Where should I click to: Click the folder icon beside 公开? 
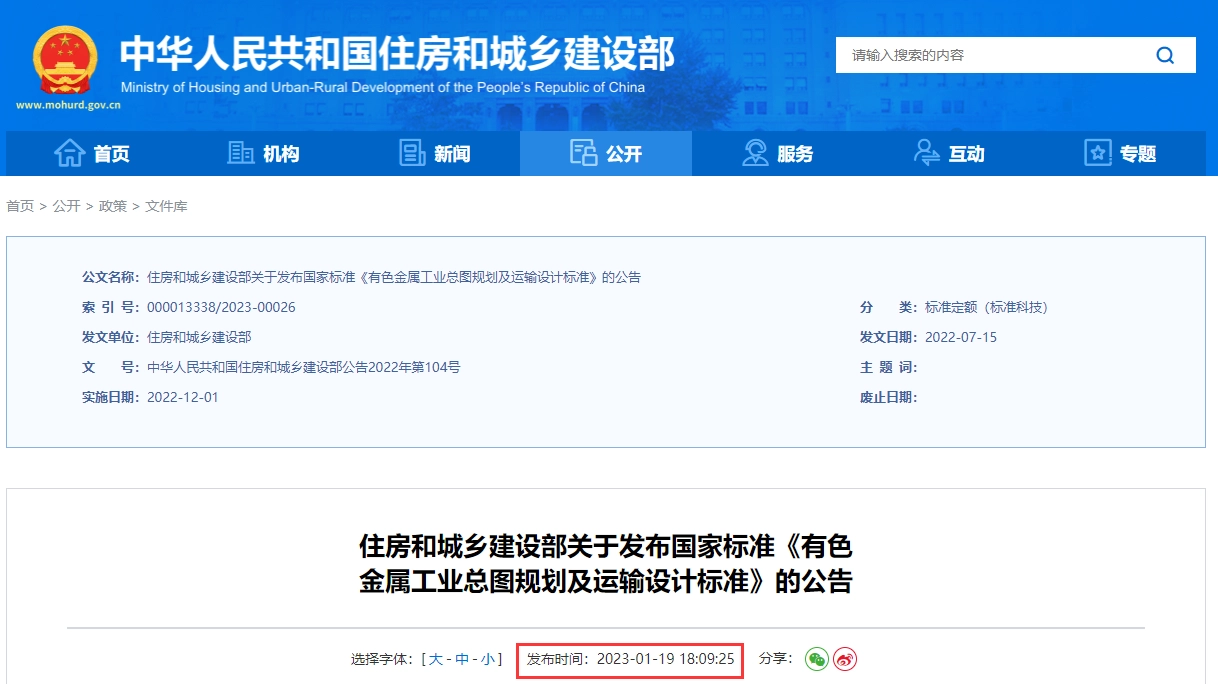[x=583, y=151]
